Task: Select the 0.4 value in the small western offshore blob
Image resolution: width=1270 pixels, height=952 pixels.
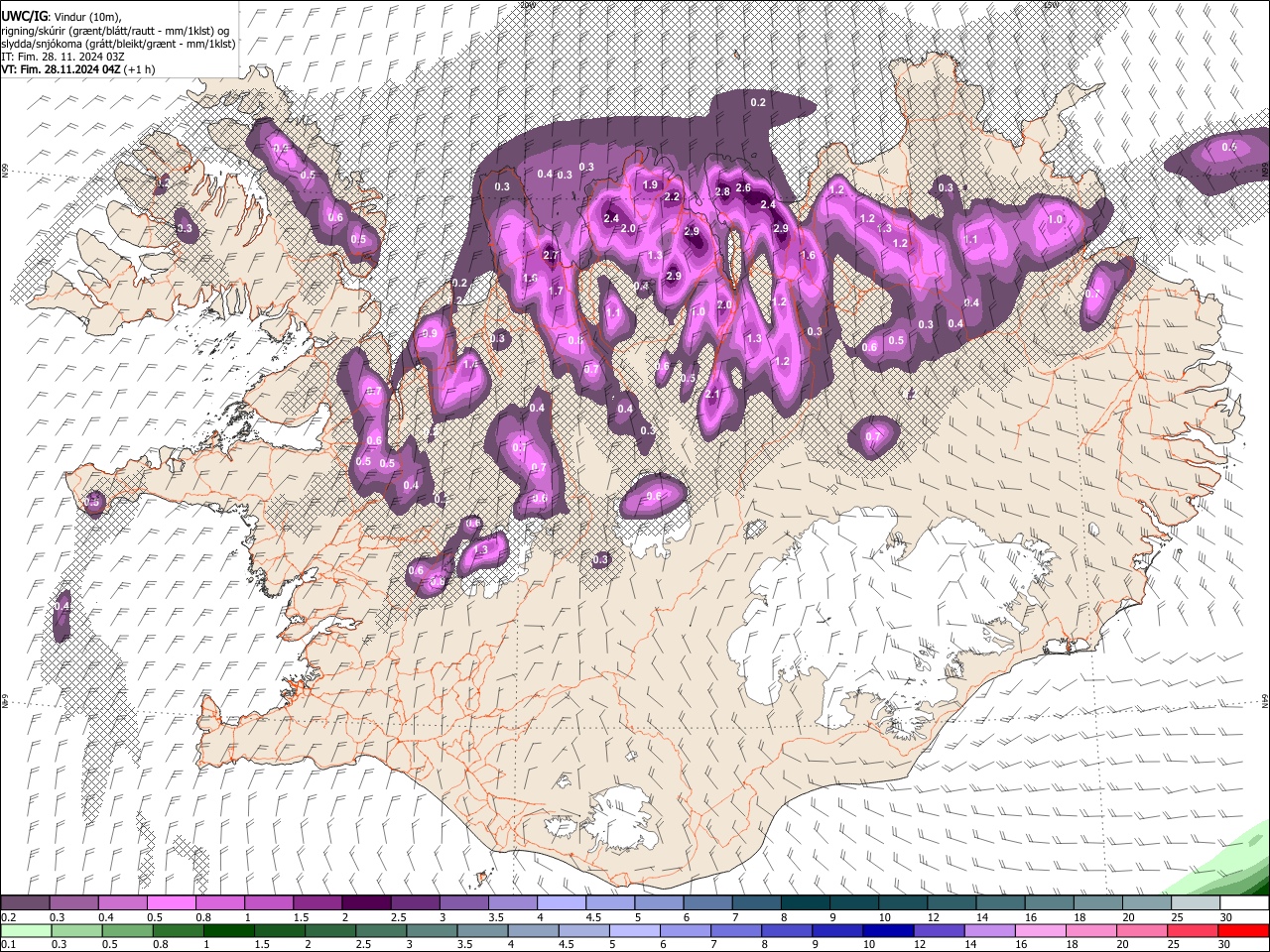Action: point(63,606)
